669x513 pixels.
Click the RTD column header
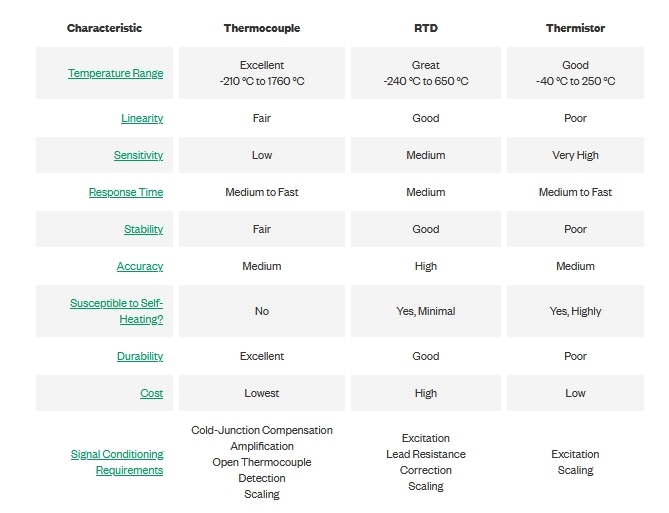pyautogui.click(x=425, y=28)
